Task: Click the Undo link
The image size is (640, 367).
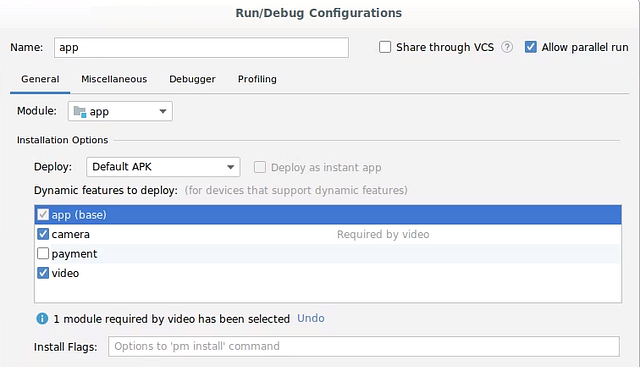Action: click(311, 318)
